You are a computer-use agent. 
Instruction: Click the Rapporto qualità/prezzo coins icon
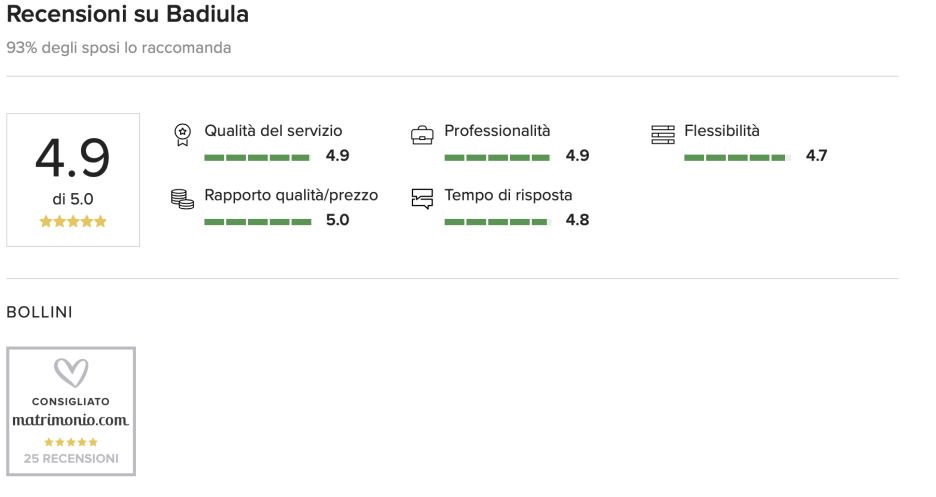point(182,199)
